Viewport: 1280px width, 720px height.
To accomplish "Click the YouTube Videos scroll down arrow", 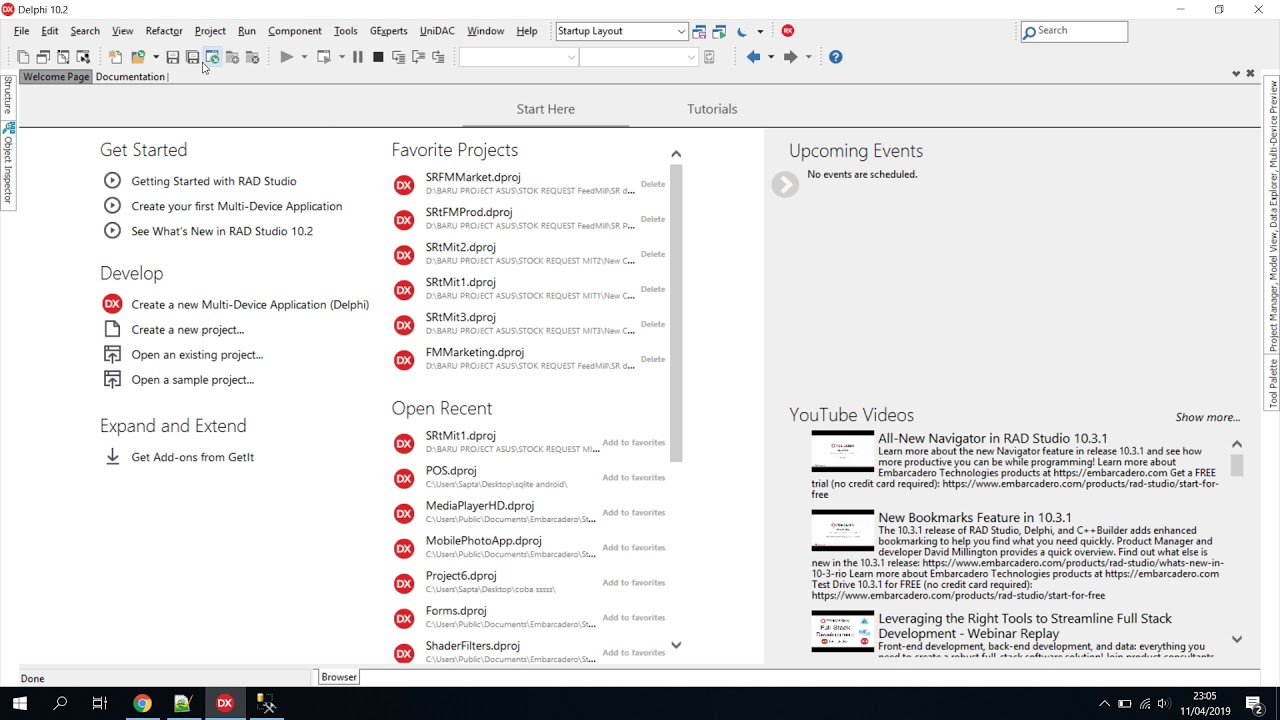I will (x=1237, y=639).
